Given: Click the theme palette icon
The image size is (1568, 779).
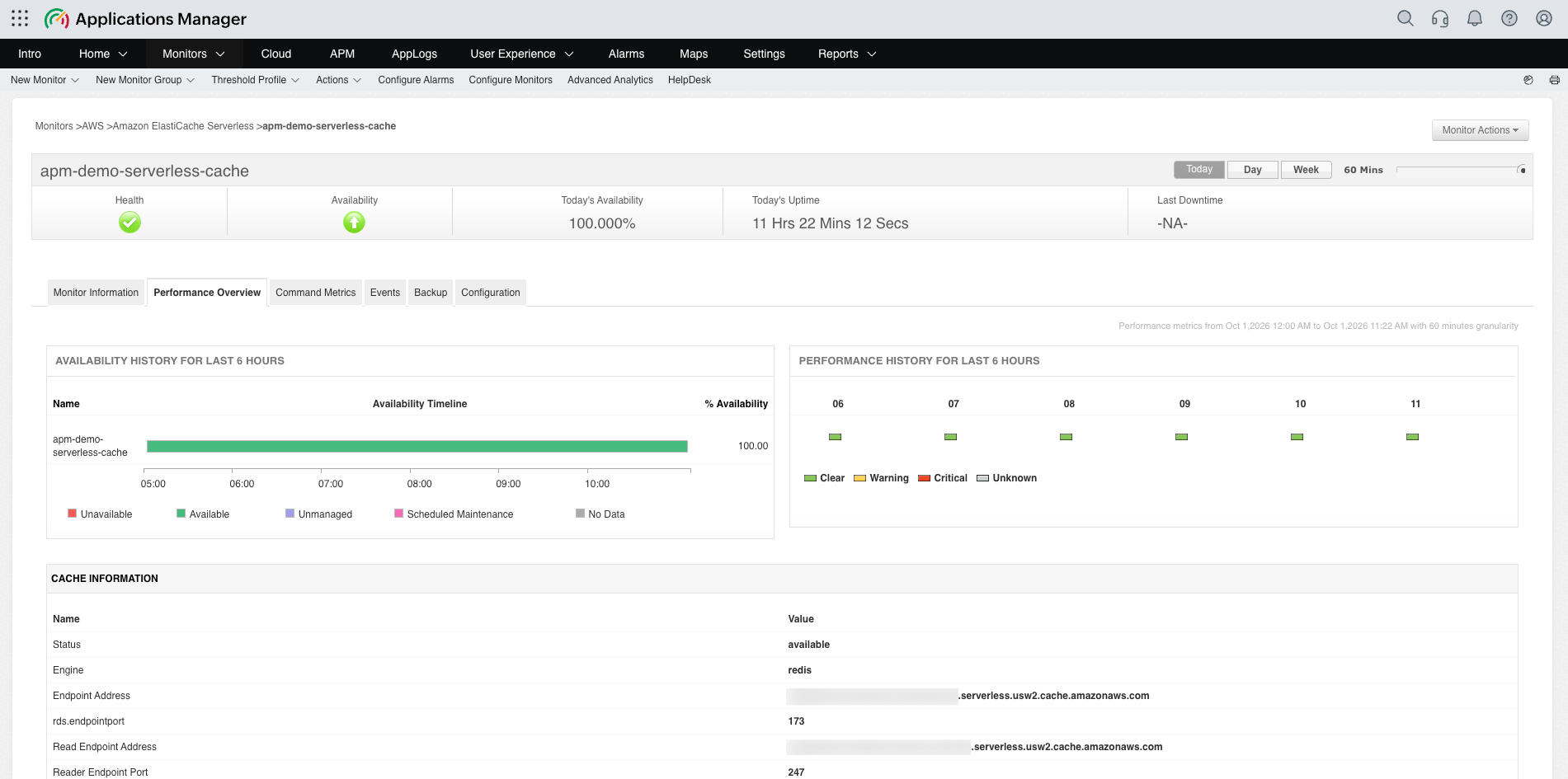Looking at the screenshot, I should (x=1528, y=80).
